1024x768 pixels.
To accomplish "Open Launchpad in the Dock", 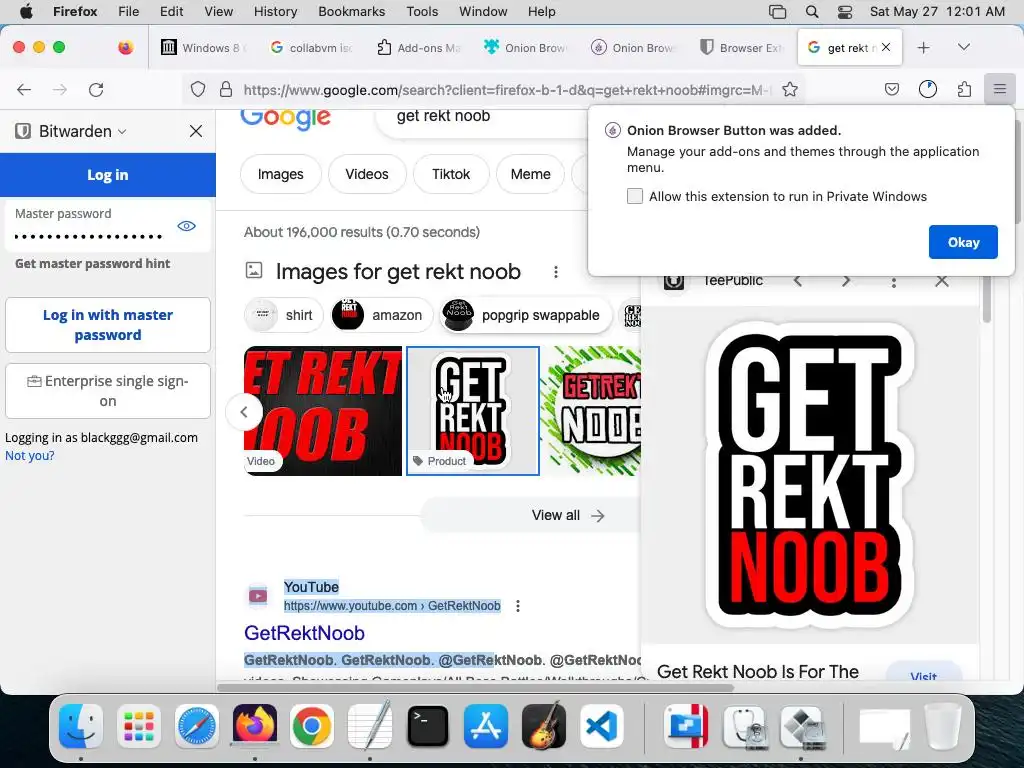I will tap(138, 726).
